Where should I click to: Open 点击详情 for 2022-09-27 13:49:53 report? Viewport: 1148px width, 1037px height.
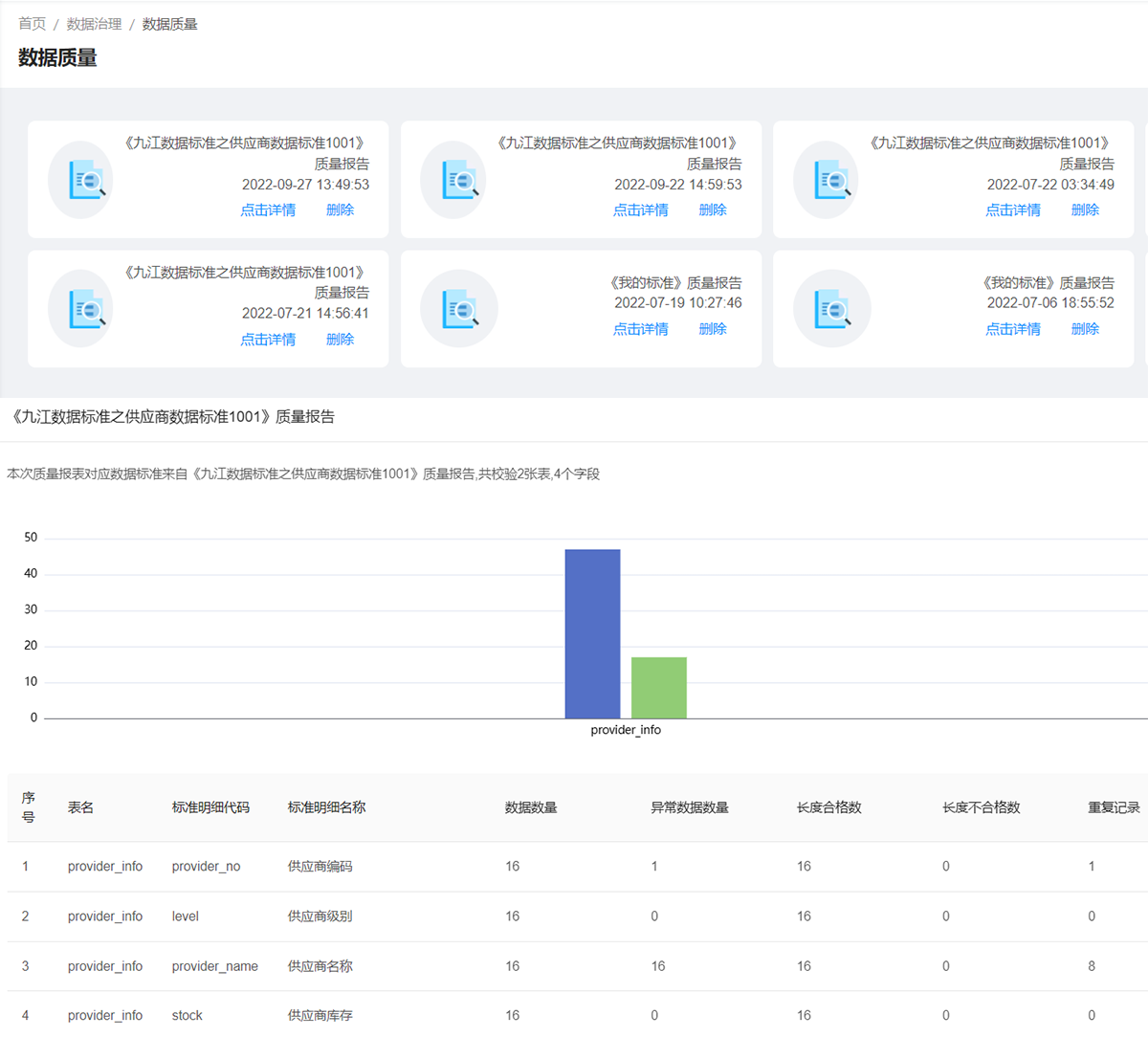click(268, 210)
